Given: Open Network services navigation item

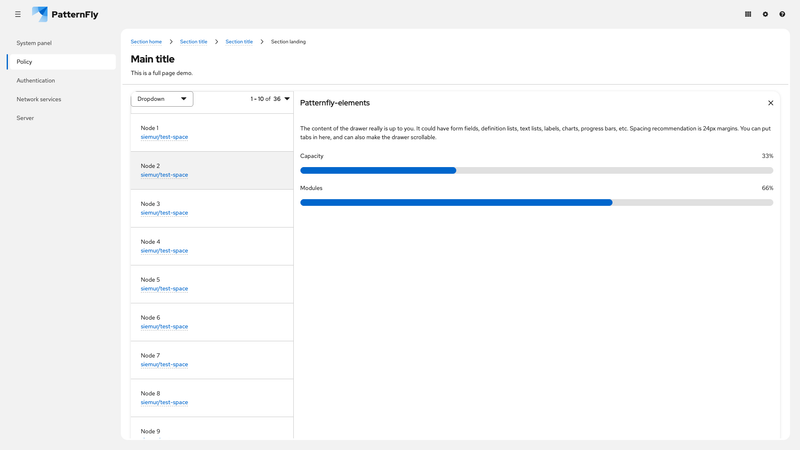Looking at the screenshot, I should (39, 99).
